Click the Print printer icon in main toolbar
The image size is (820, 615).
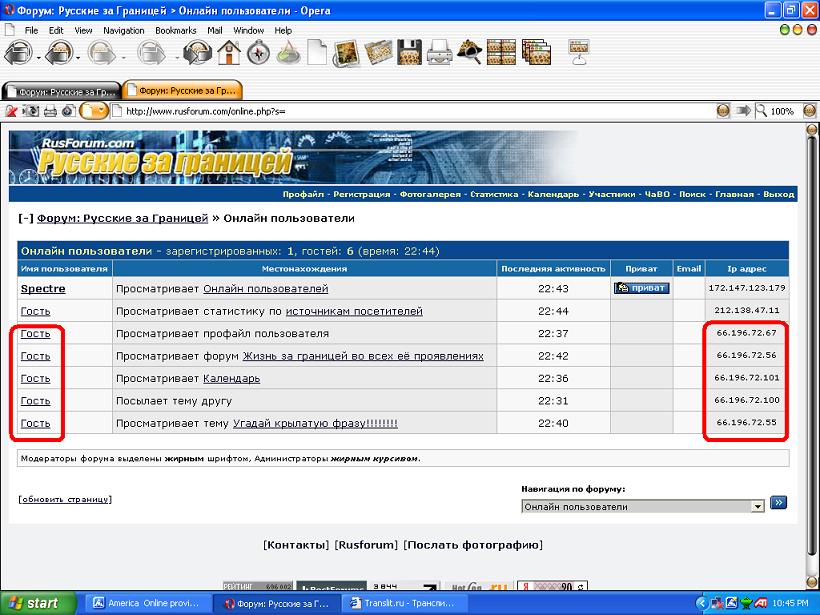click(438, 52)
